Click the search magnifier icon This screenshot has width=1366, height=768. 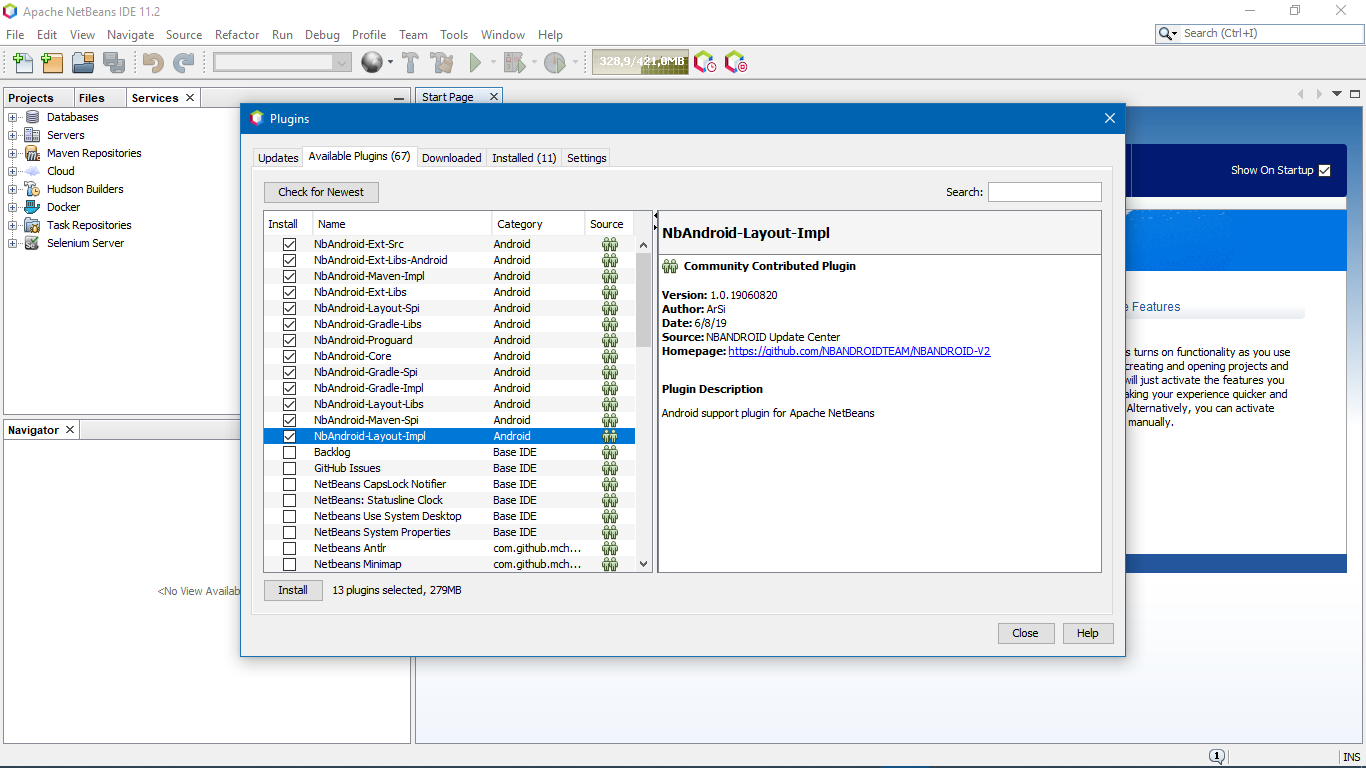(x=1165, y=34)
